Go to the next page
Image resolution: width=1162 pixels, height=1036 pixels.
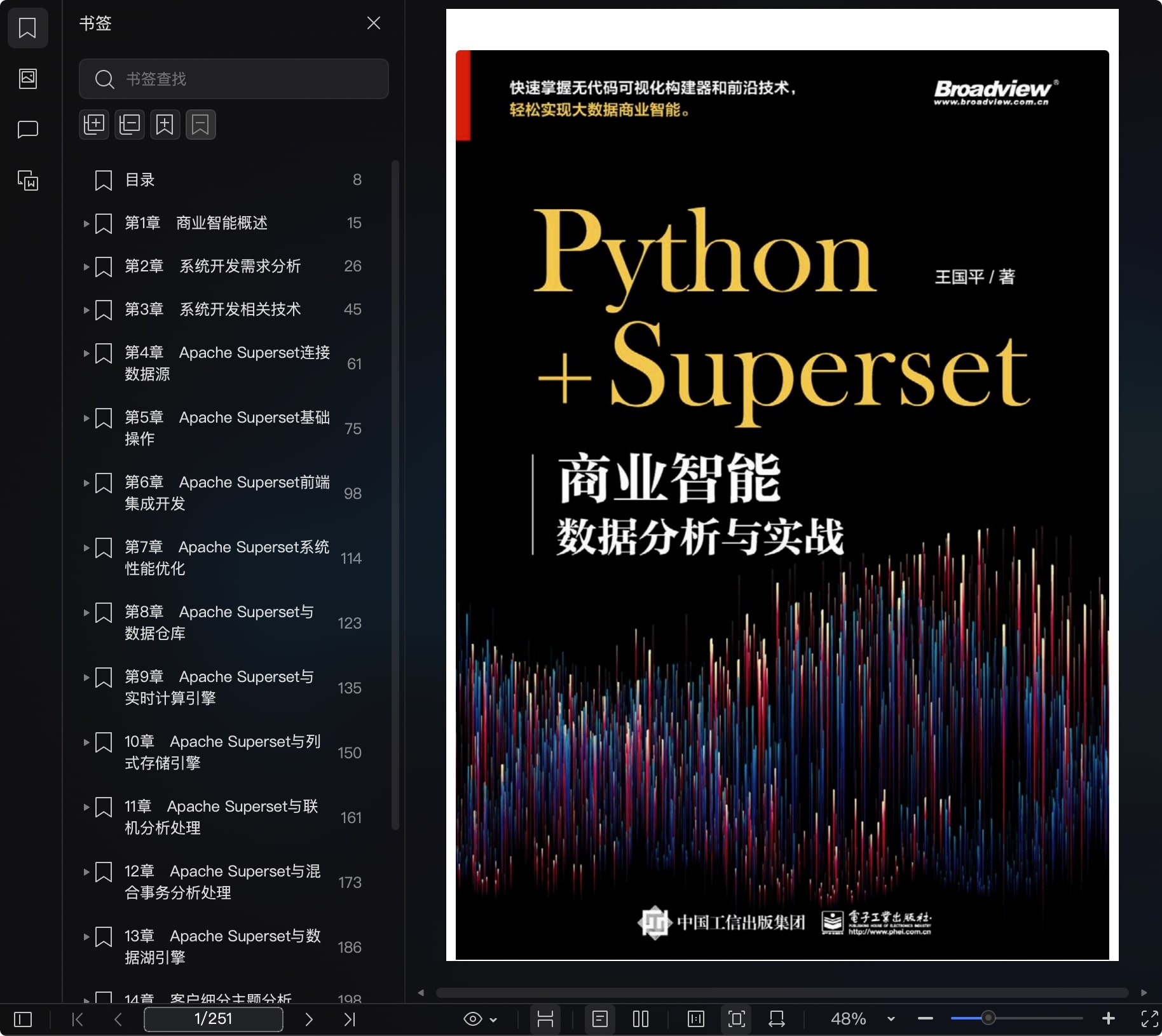[x=309, y=1019]
